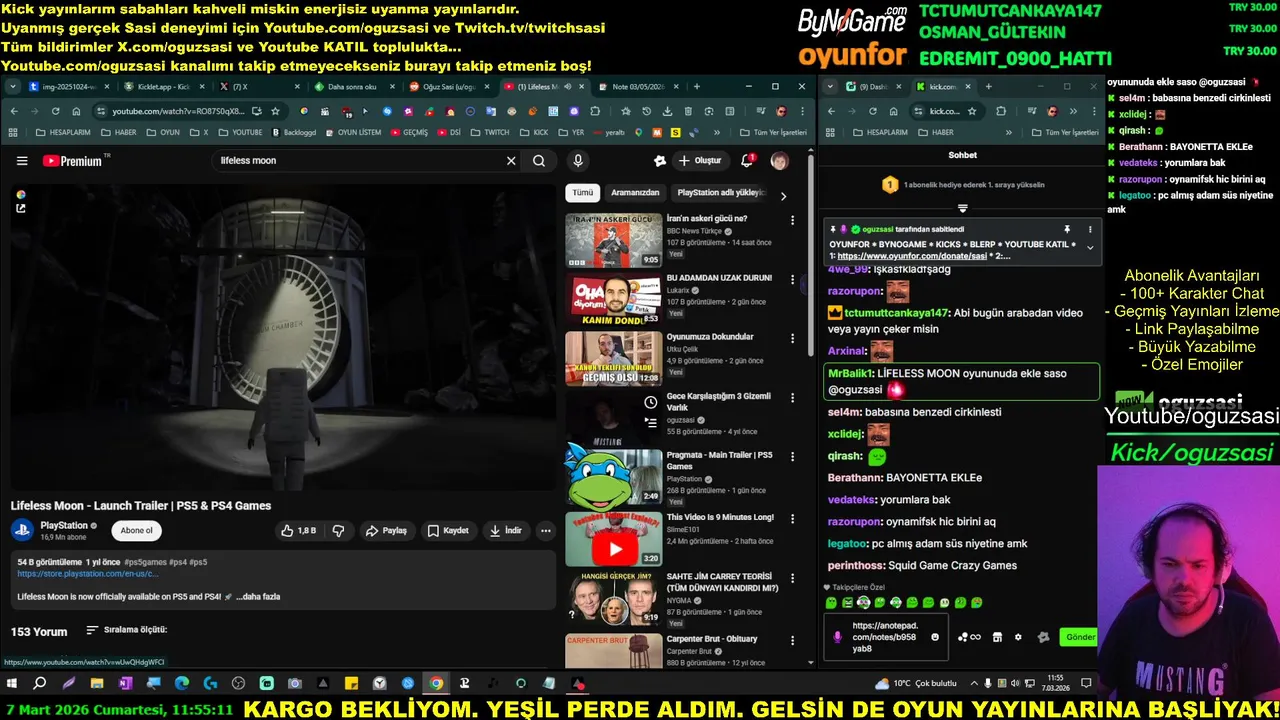Open new tab in YouTube browser window
The image size is (1280, 720).
click(x=696, y=87)
